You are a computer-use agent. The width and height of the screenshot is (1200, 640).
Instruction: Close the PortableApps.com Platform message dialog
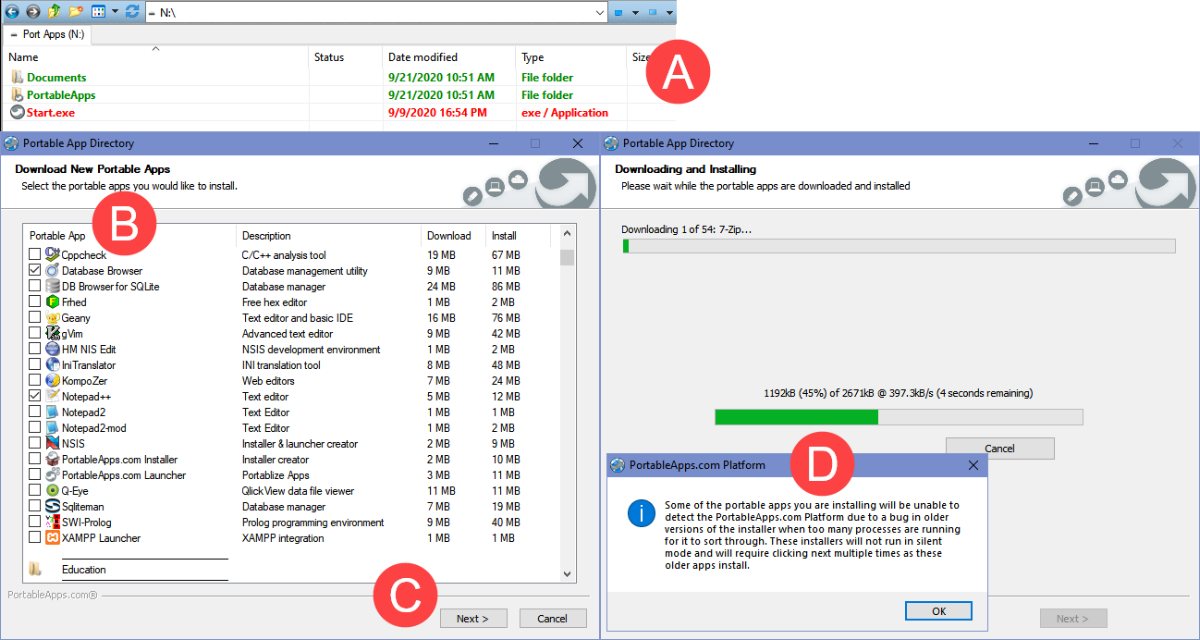click(x=973, y=465)
